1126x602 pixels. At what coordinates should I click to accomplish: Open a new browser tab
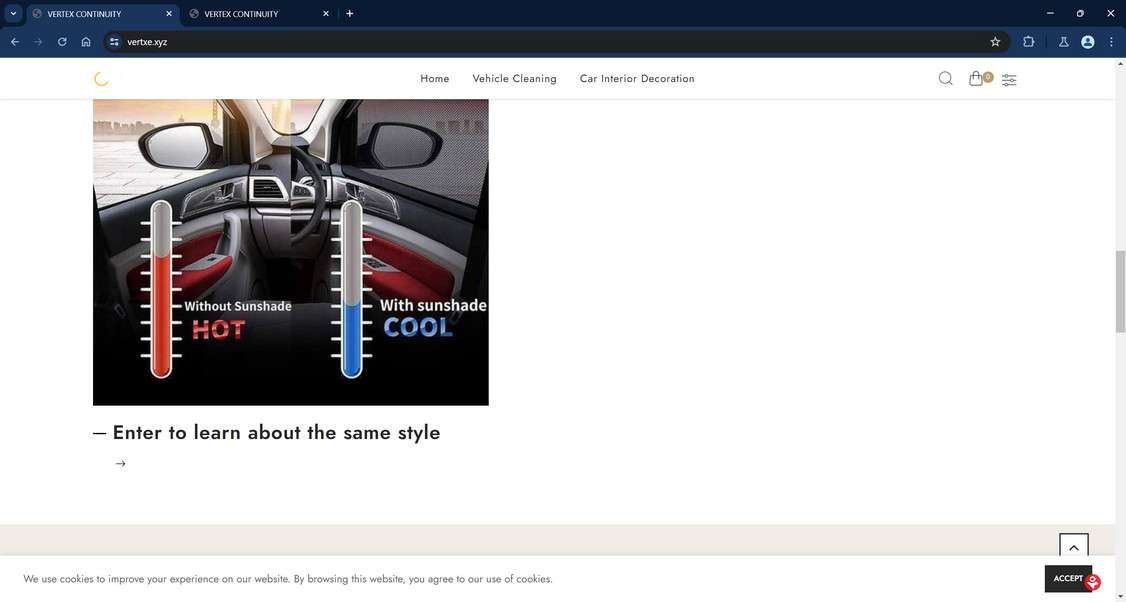pos(349,14)
